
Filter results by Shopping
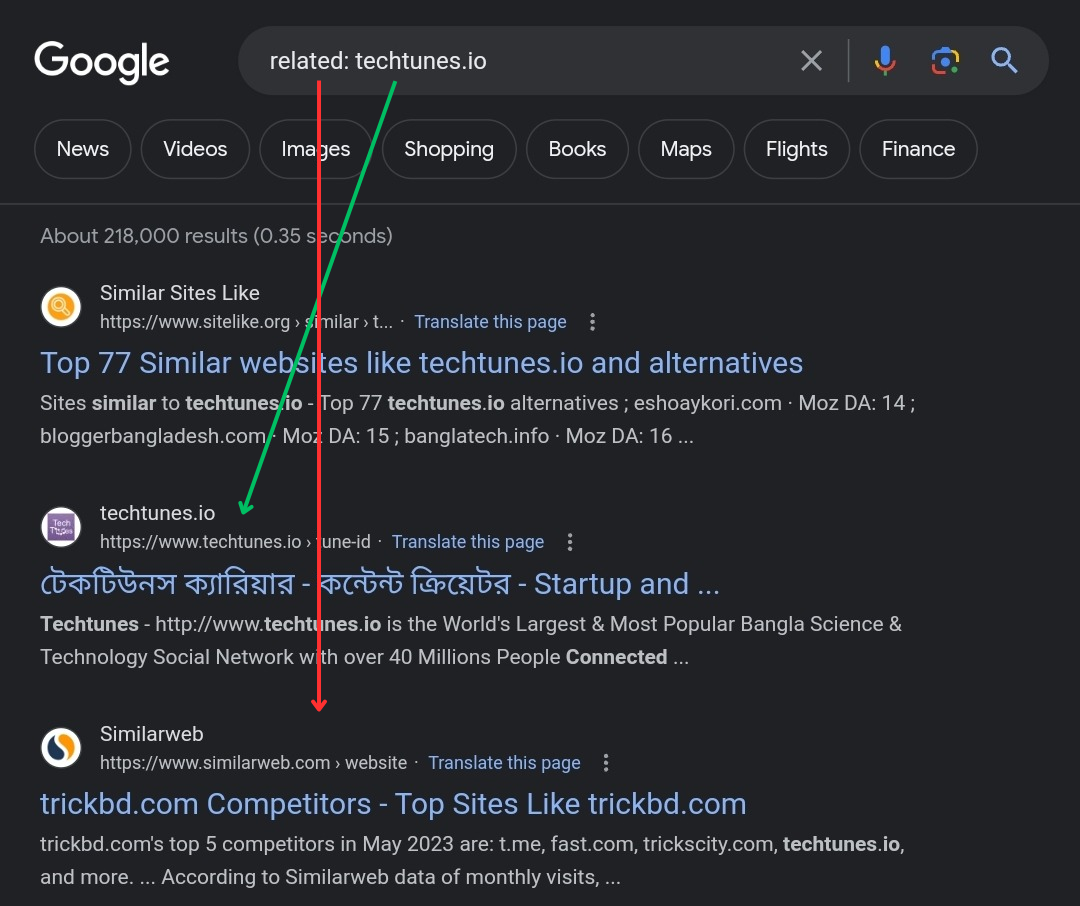point(449,149)
